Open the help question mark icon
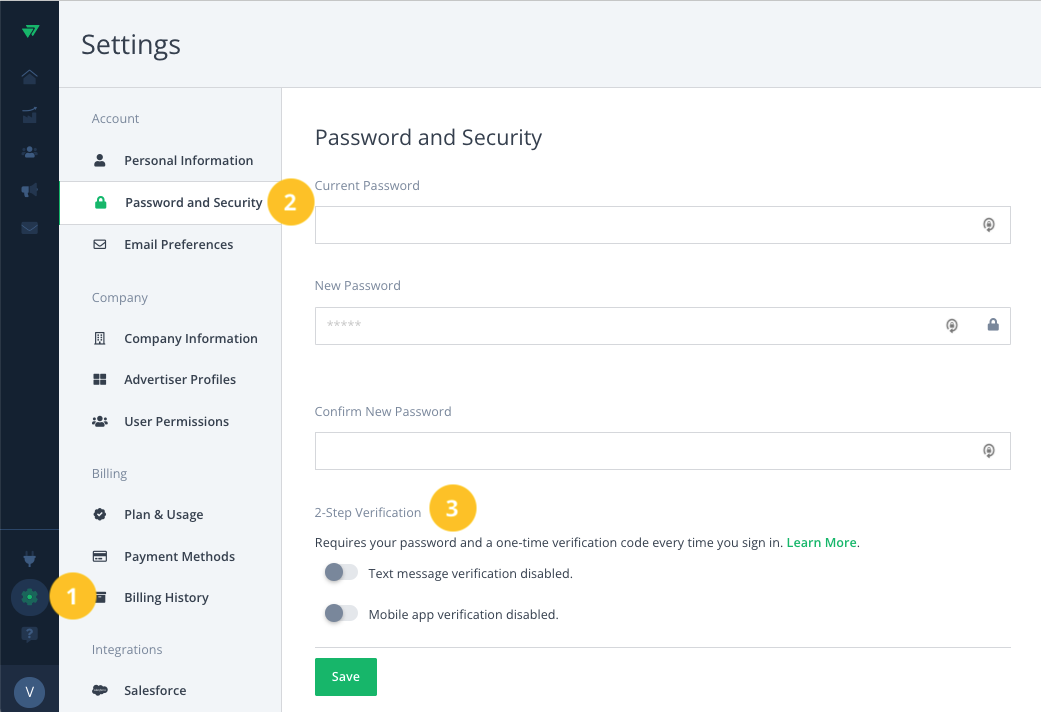This screenshot has width=1041, height=712. tap(29, 634)
